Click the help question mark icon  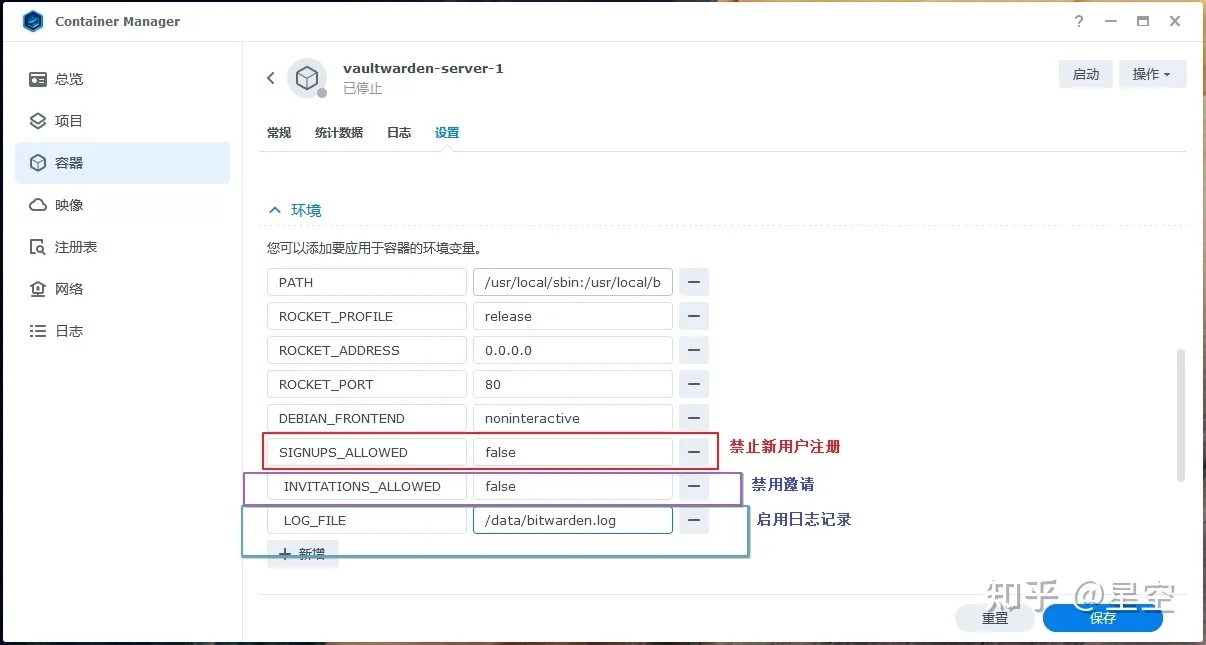pyautogui.click(x=1079, y=21)
